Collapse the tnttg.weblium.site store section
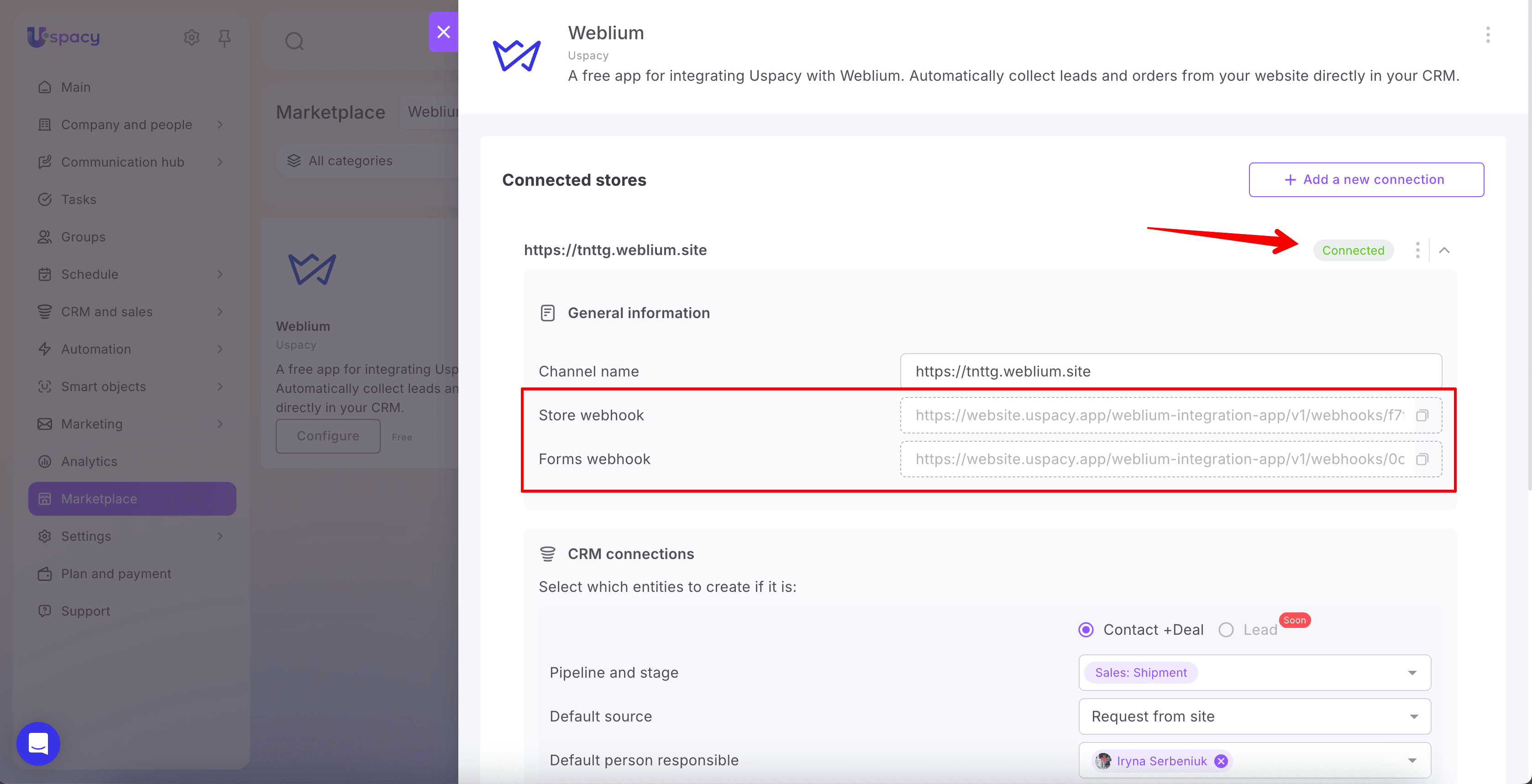This screenshot has width=1532, height=784. coord(1444,250)
